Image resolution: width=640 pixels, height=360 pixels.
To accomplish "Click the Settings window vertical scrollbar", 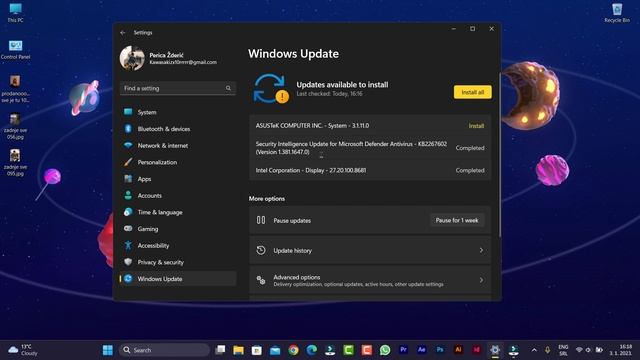I will point(499,155).
